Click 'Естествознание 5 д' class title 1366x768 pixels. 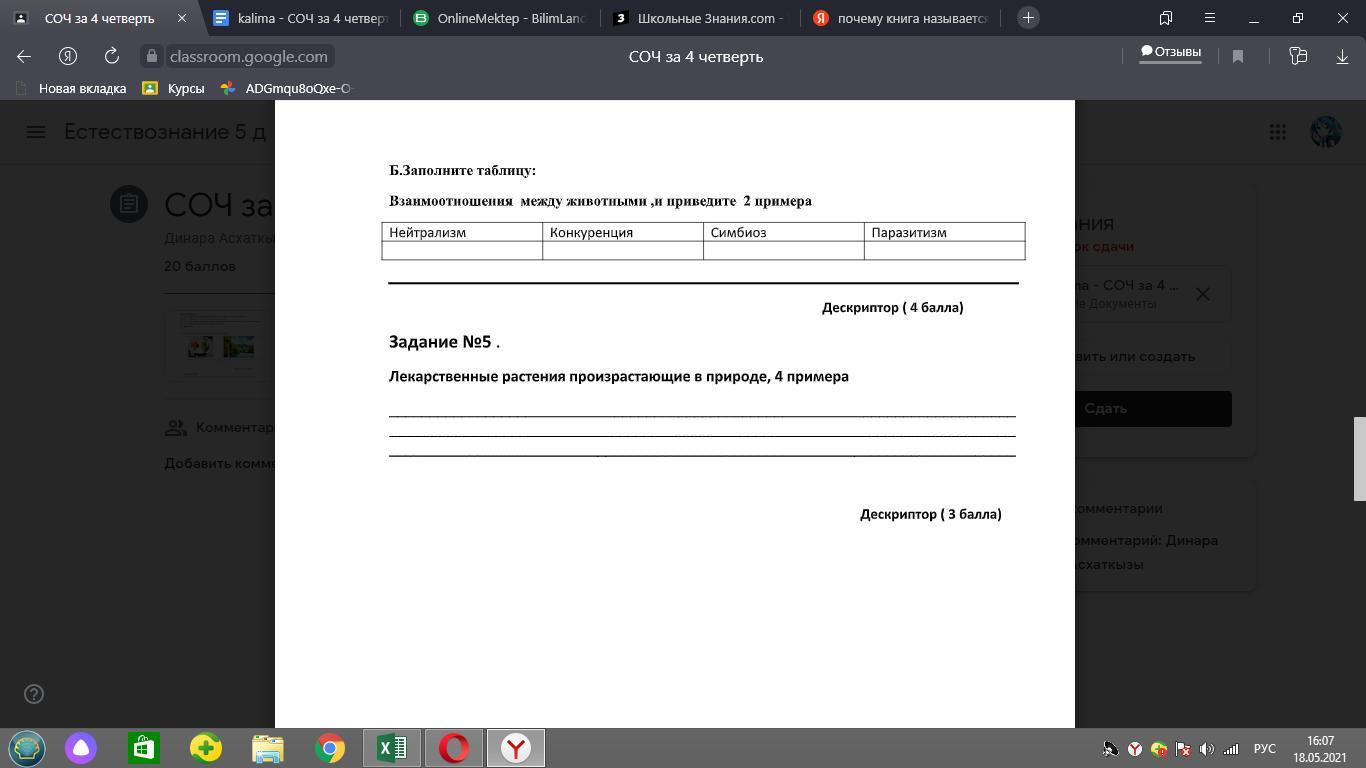pyautogui.click(x=165, y=132)
